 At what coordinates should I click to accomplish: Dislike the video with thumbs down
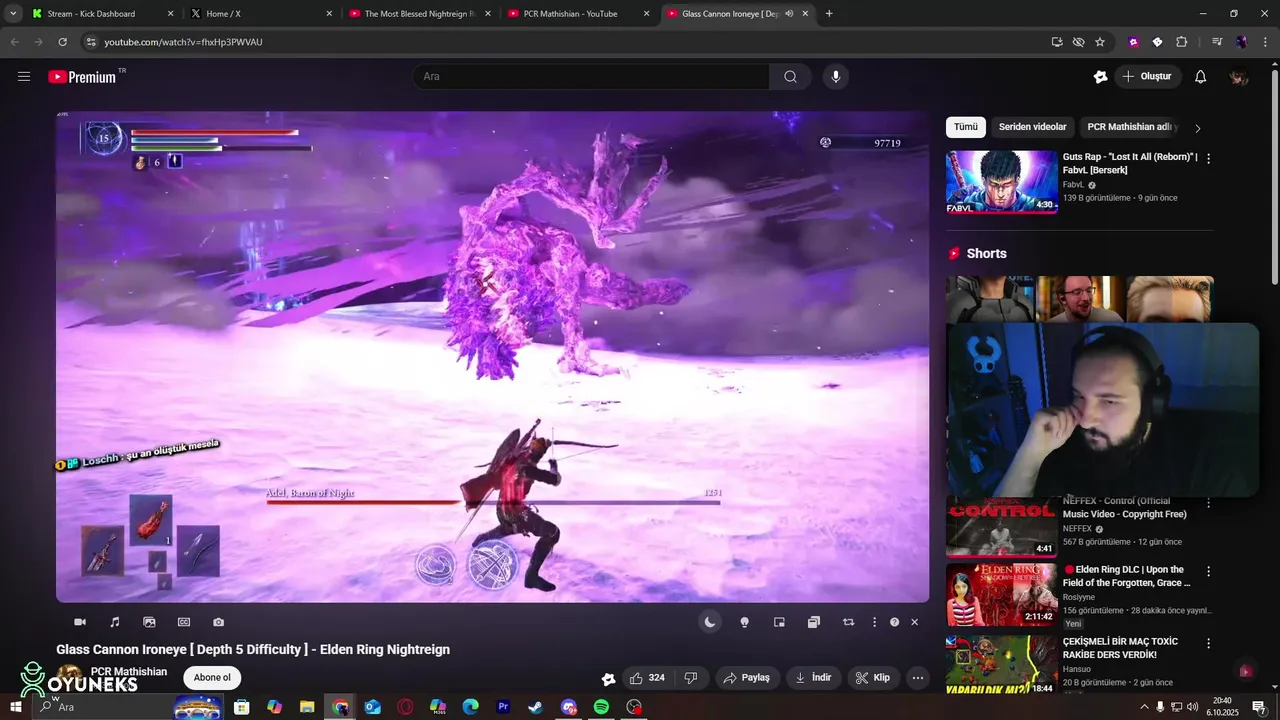pos(691,677)
